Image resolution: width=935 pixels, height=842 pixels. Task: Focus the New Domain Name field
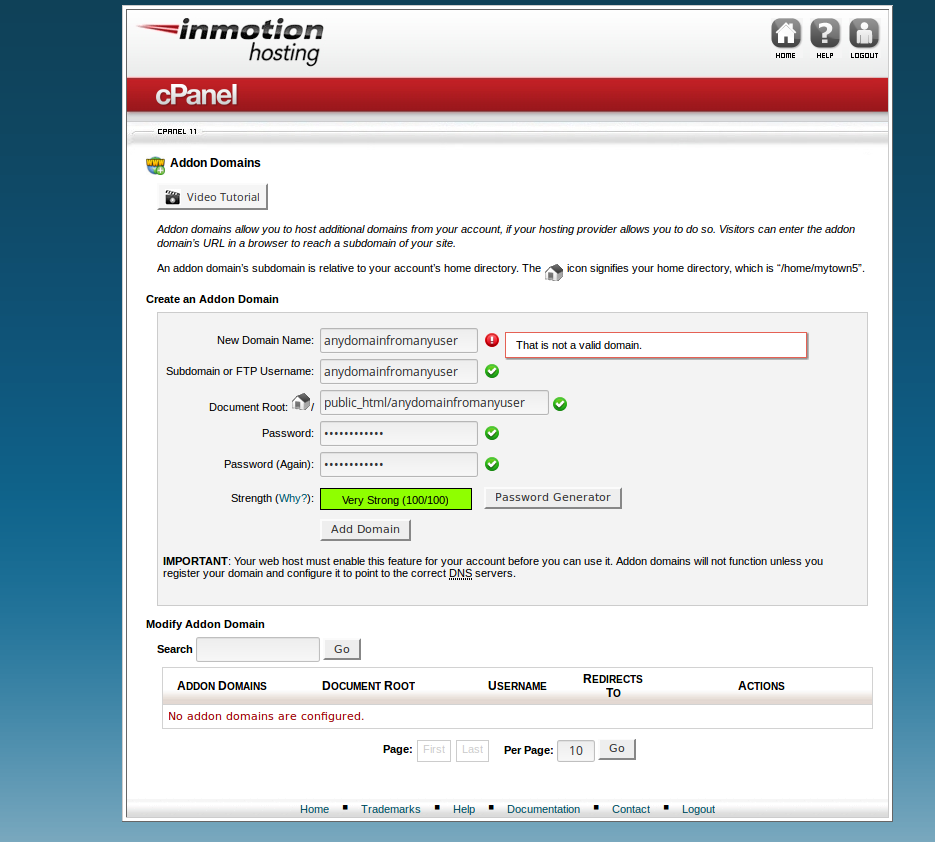coord(398,341)
